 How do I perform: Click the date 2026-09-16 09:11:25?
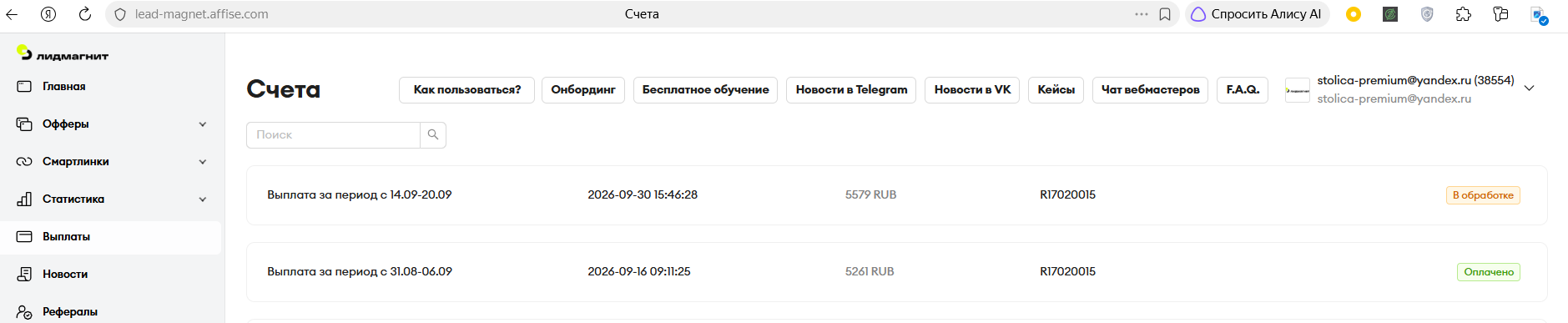[639, 271]
